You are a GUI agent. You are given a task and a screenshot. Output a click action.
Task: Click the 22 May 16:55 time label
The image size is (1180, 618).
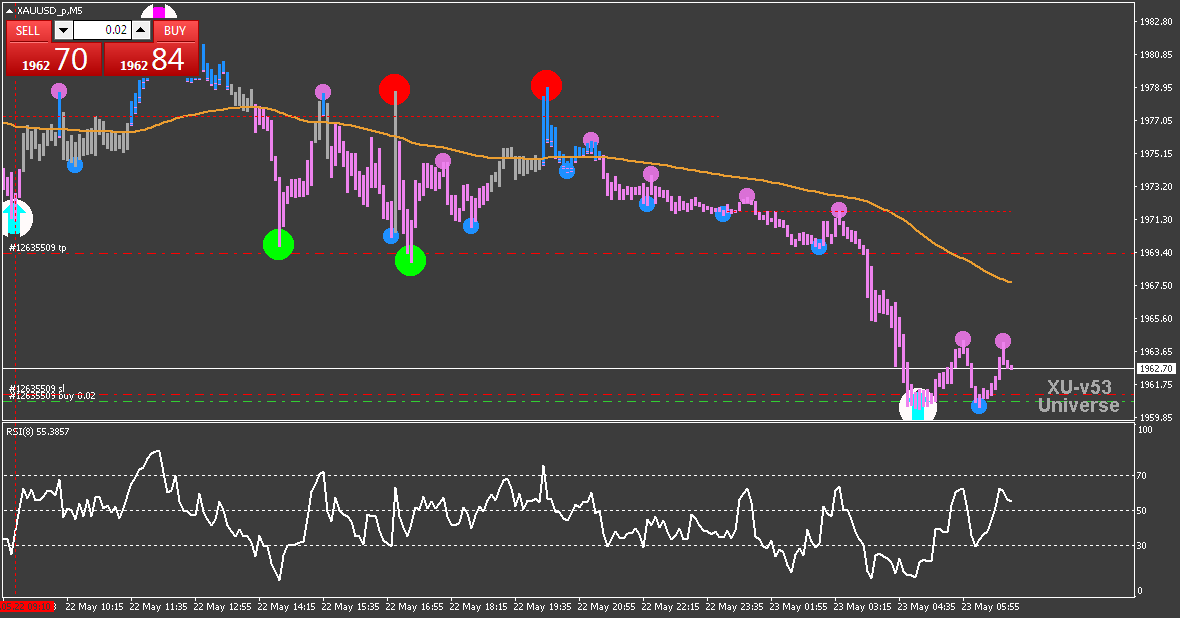pos(414,607)
